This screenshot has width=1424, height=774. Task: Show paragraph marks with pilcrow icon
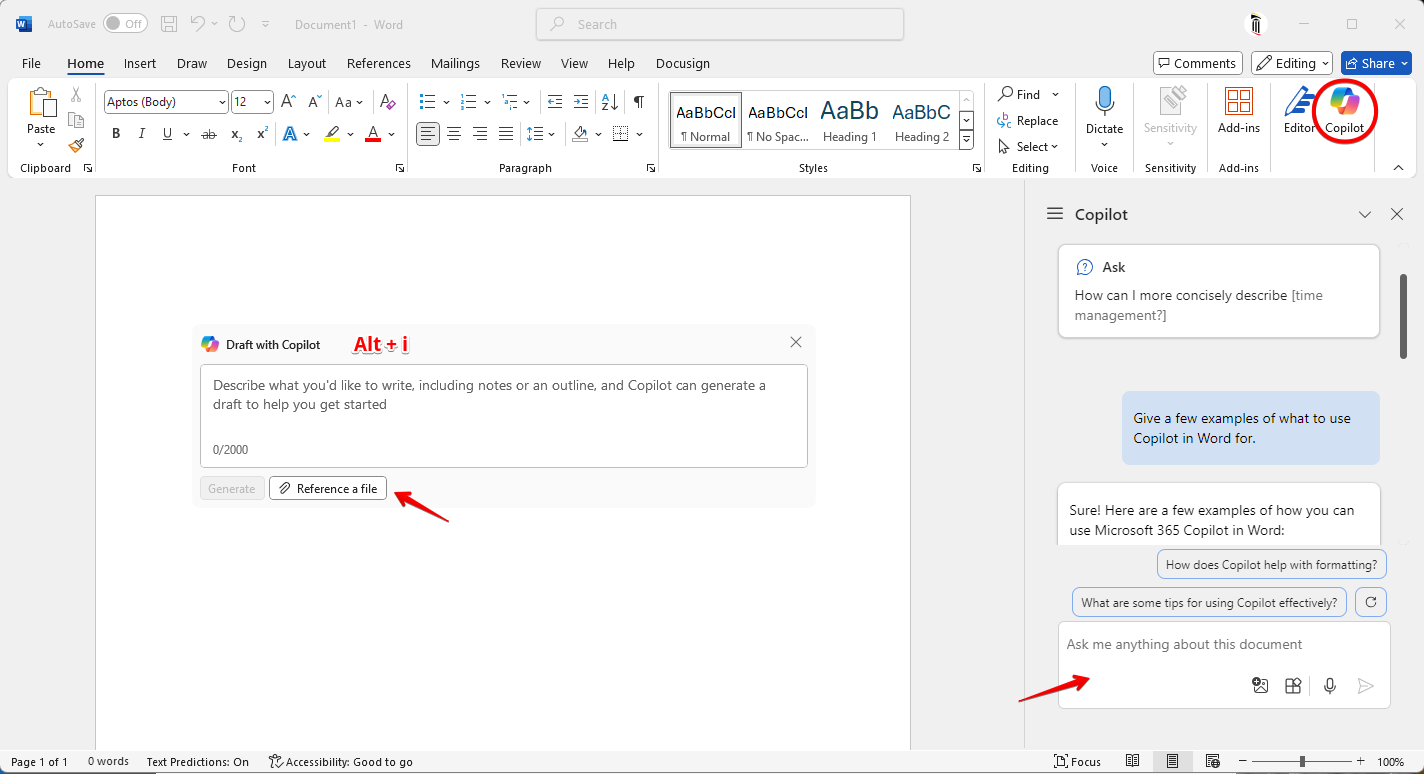click(638, 102)
